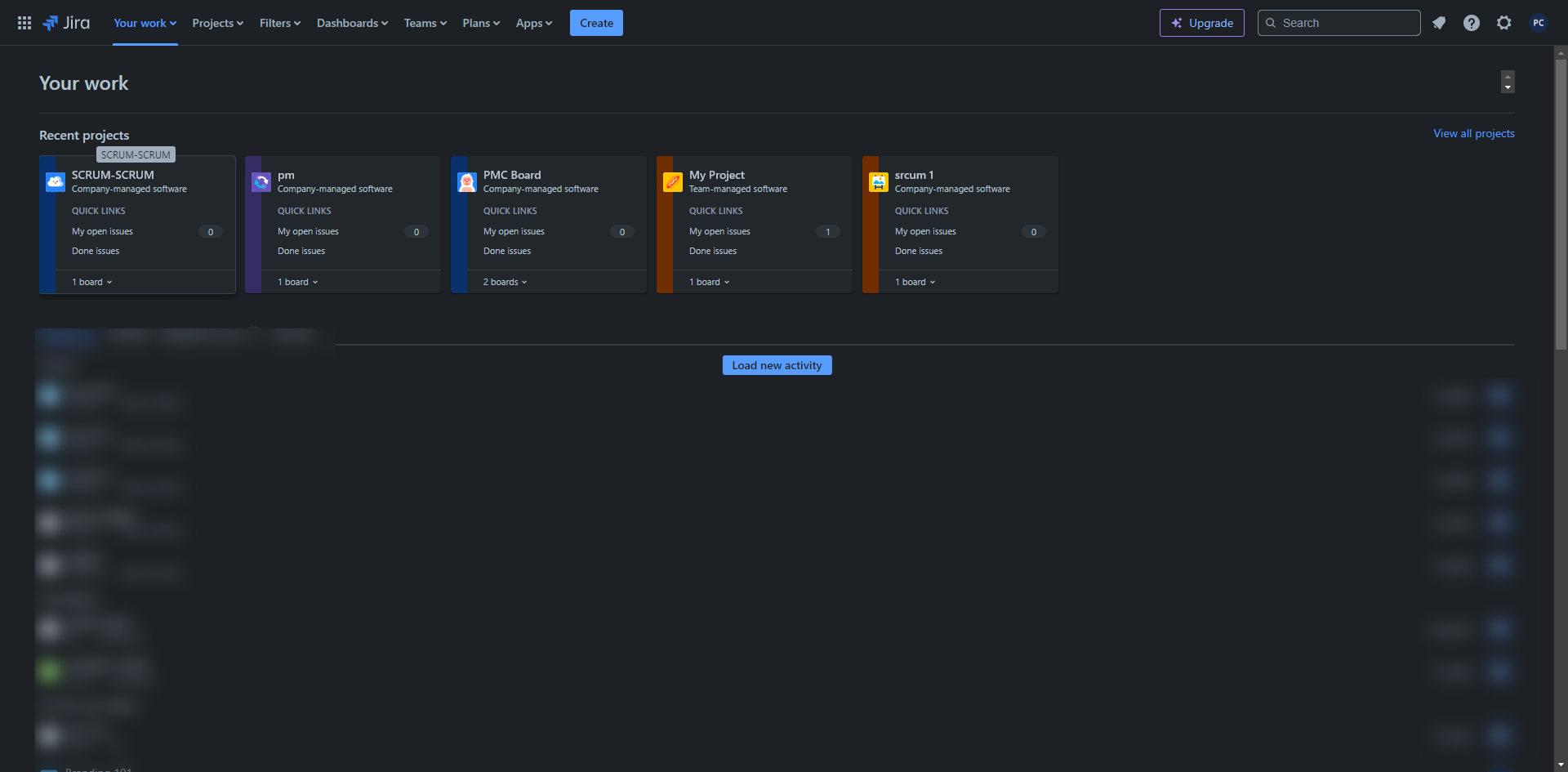Screen dimensions: 1568x772
Task: Open My open issues for SCRUM-SCRUM
Action: [x=102, y=231]
